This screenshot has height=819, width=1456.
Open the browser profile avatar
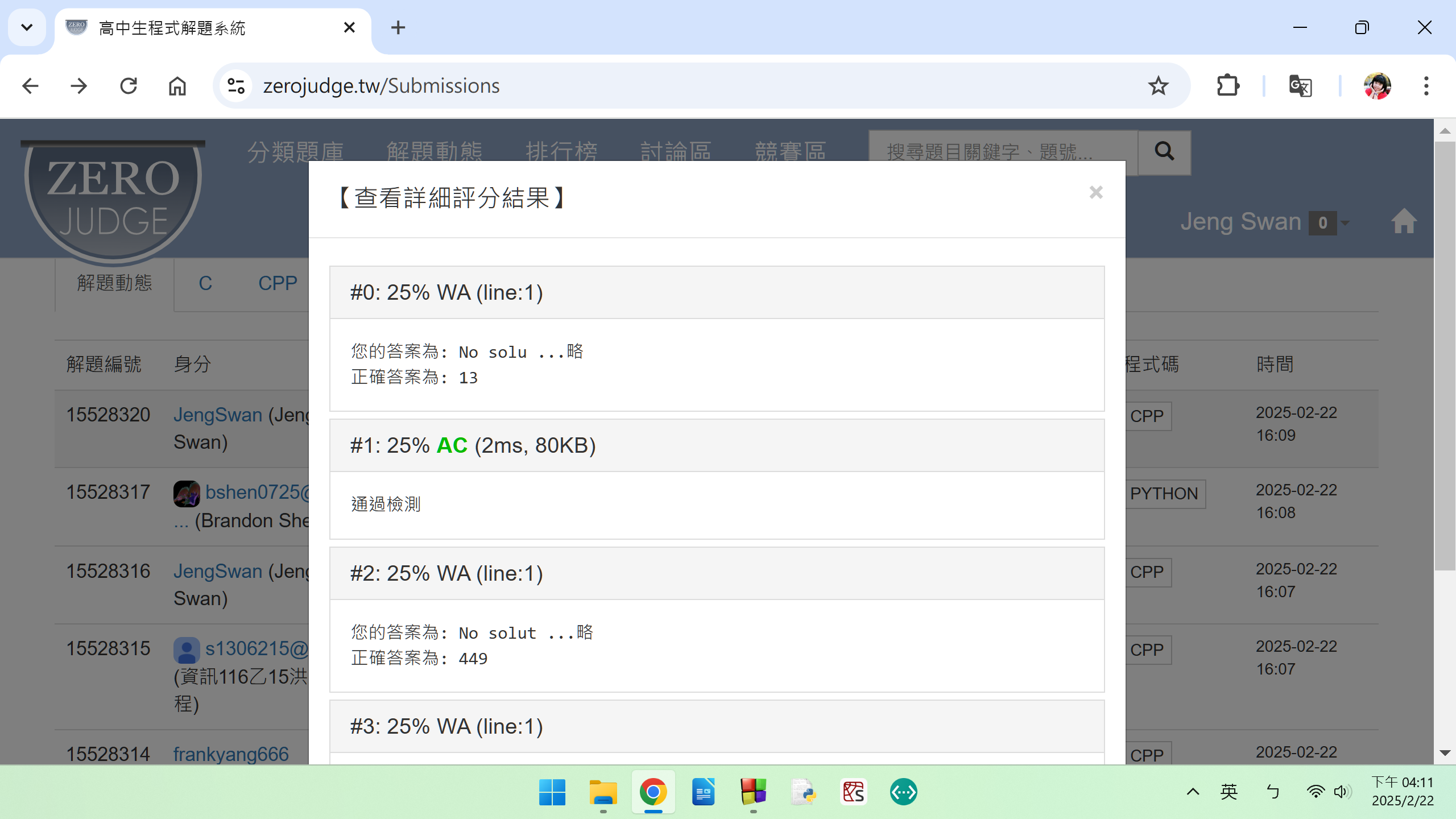pyautogui.click(x=1377, y=86)
